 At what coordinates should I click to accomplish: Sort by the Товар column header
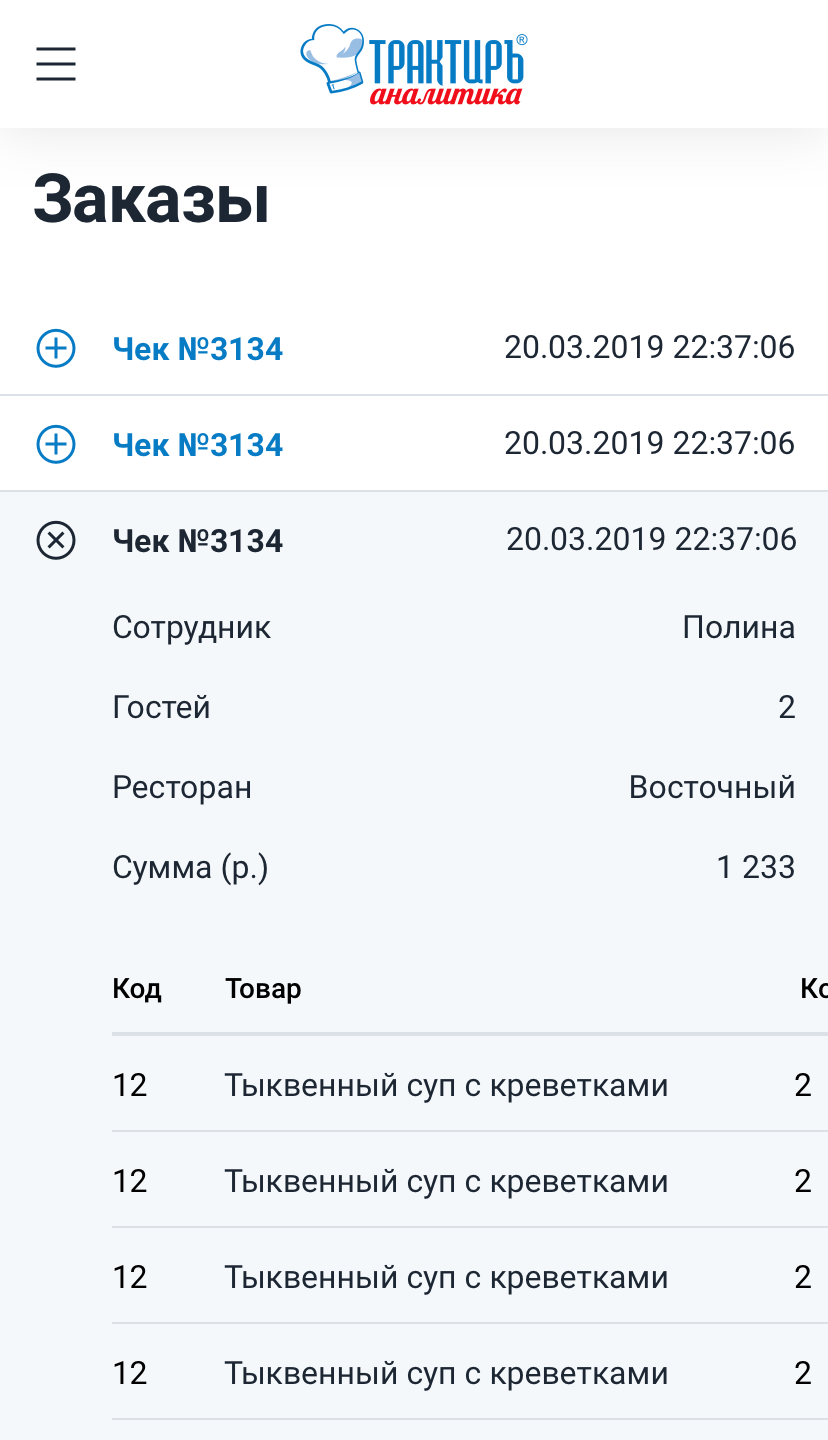[x=263, y=989]
